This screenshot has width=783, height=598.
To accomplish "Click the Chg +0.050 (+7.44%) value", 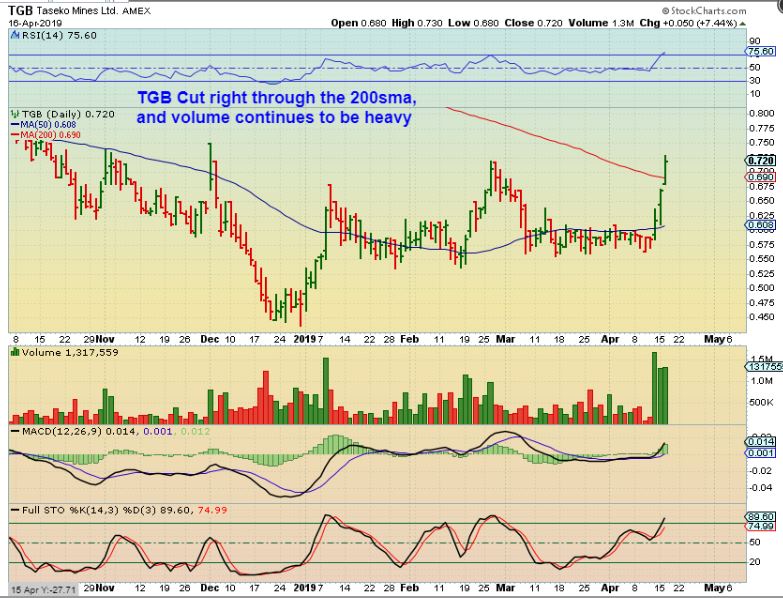I will click(x=688, y=23).
